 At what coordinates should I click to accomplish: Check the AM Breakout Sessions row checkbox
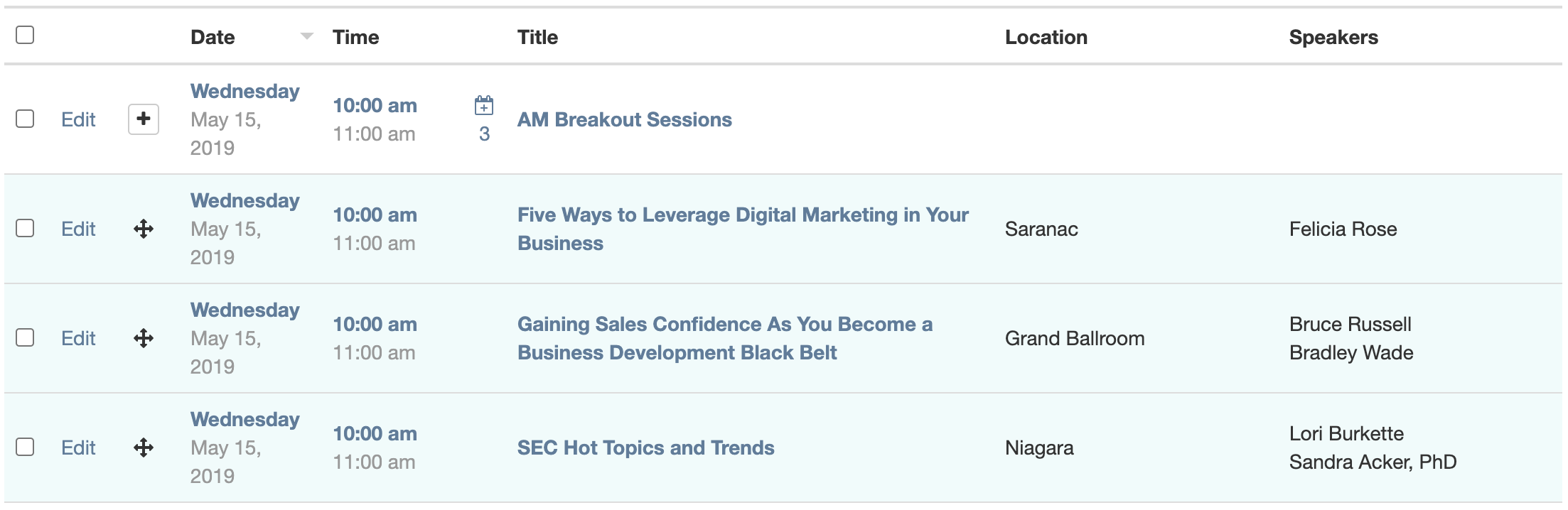(x=25, y=119)
